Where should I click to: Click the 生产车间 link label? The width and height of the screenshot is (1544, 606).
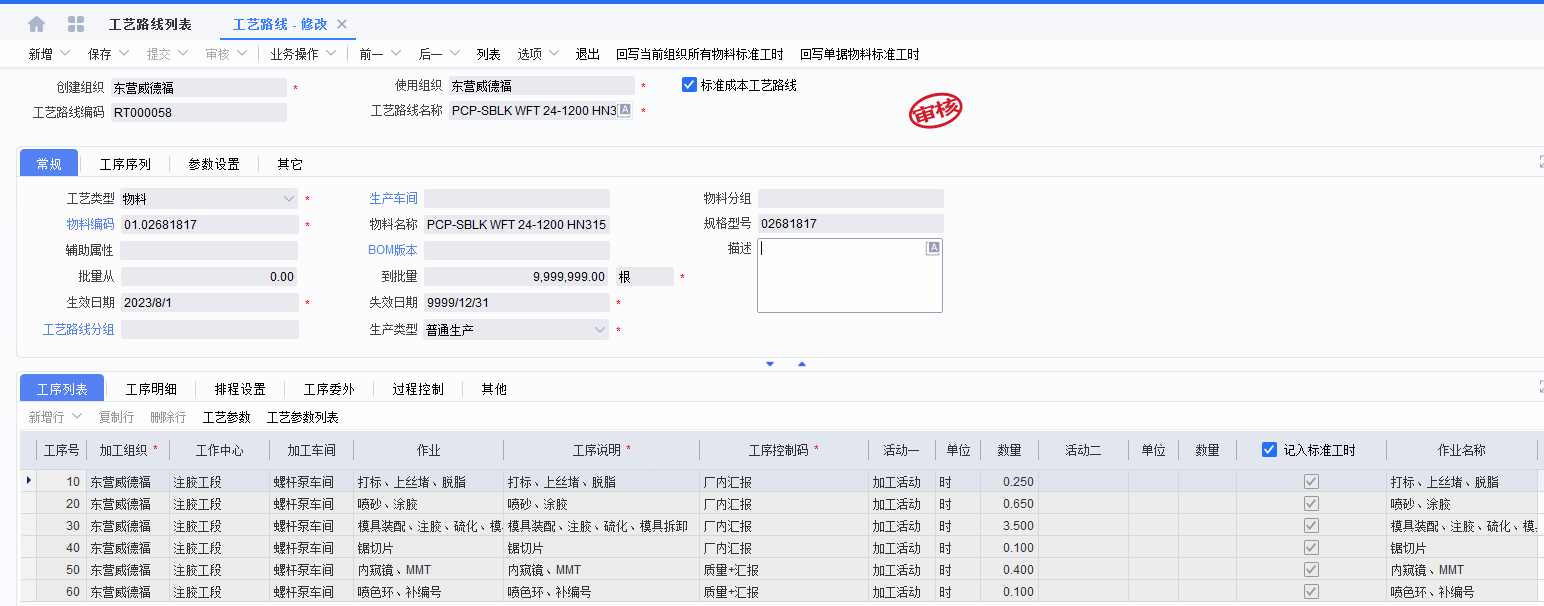pyautogui.click(x=394, y=198)
